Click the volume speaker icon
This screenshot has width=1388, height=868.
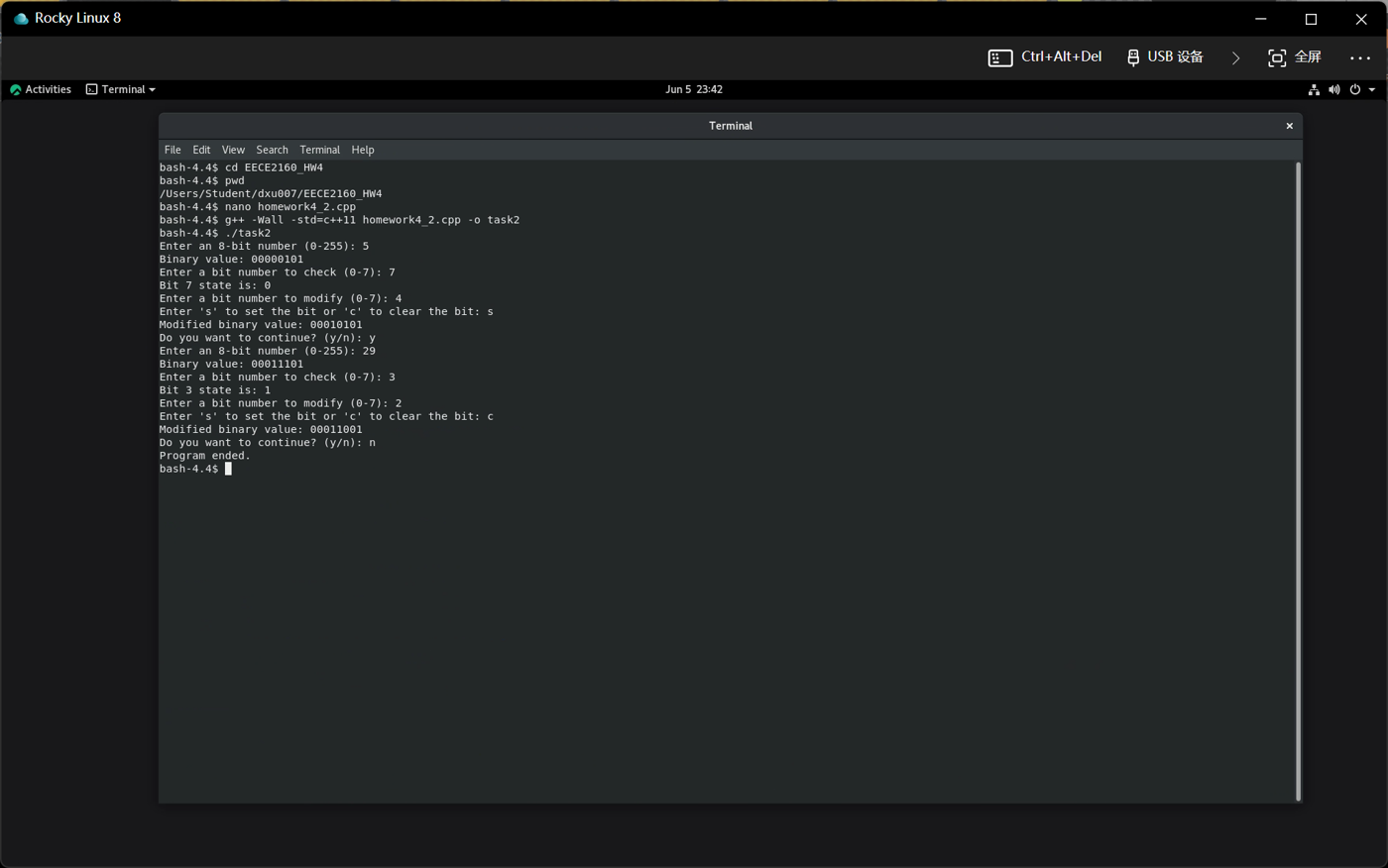pos(1334,89)
